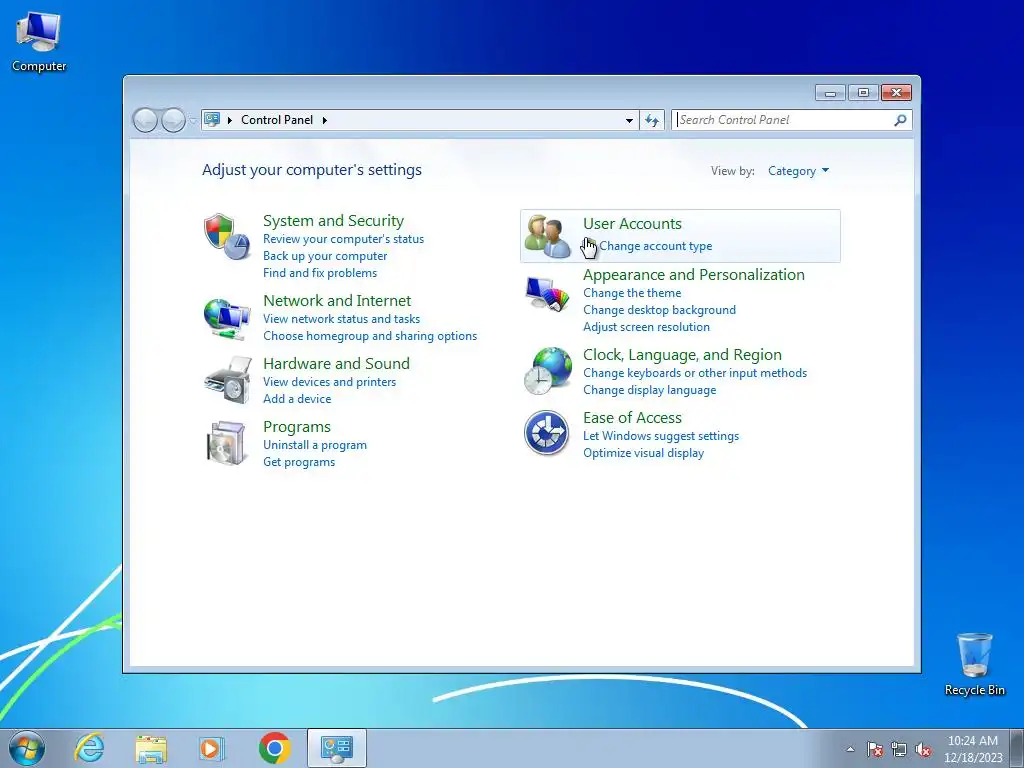1024x768 pixels.
Task: Open Appearance and Personalization monitor icon
Action: (x=547, y=295)
